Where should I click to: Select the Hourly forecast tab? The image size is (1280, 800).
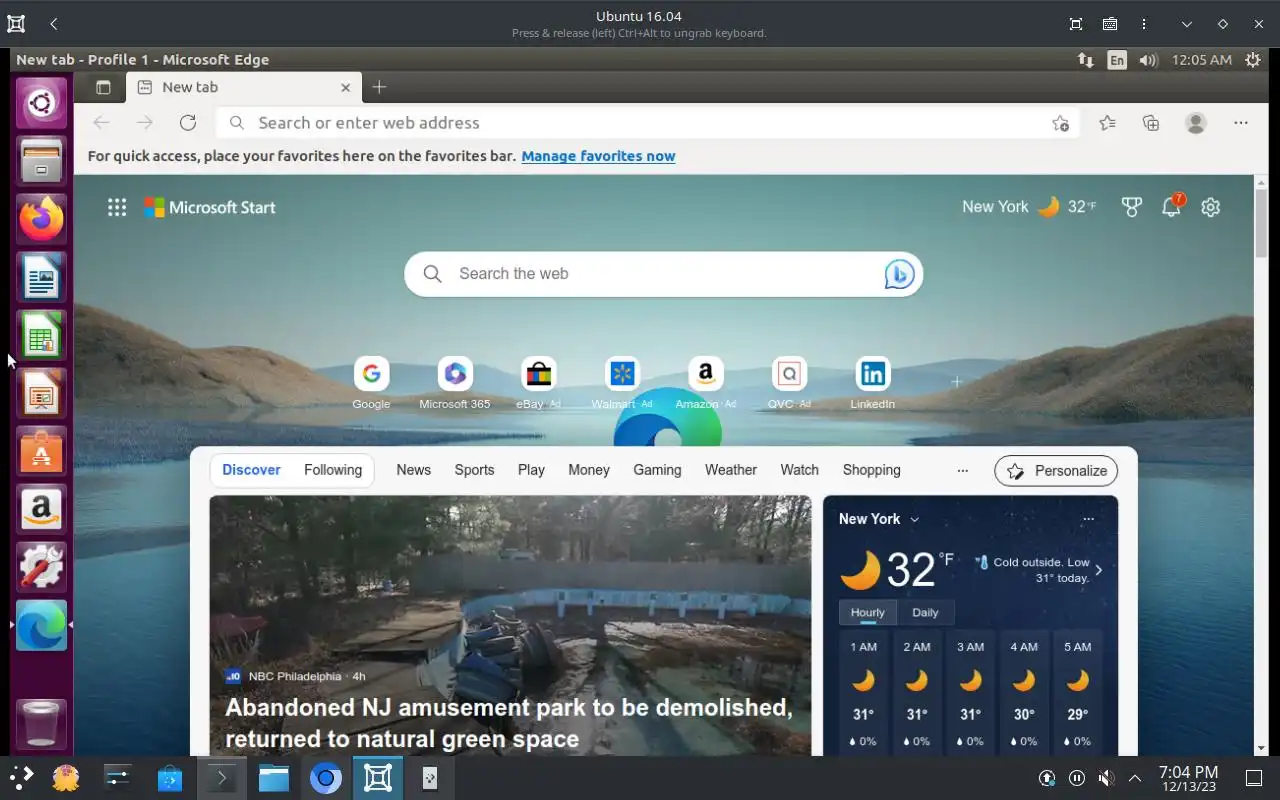click(868, 612)
